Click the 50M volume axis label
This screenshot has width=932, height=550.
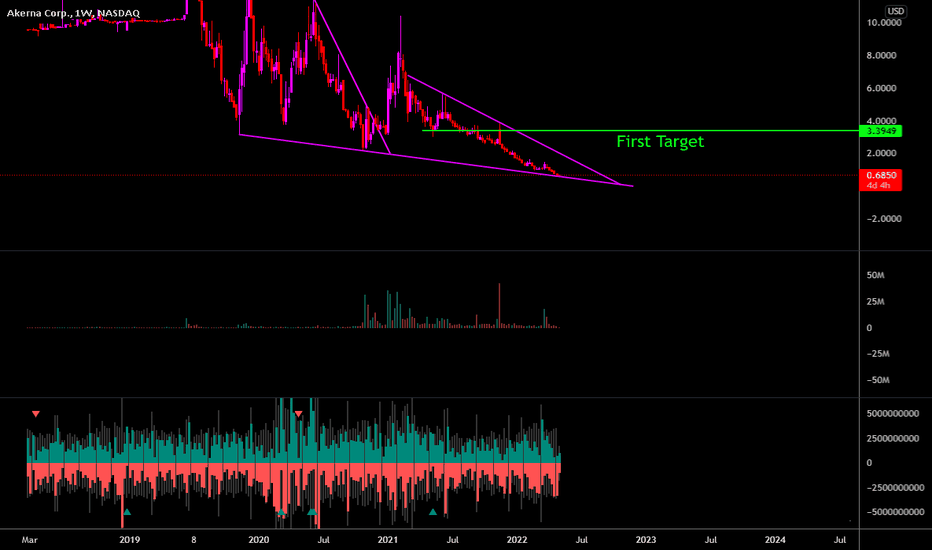coord(875,275)
